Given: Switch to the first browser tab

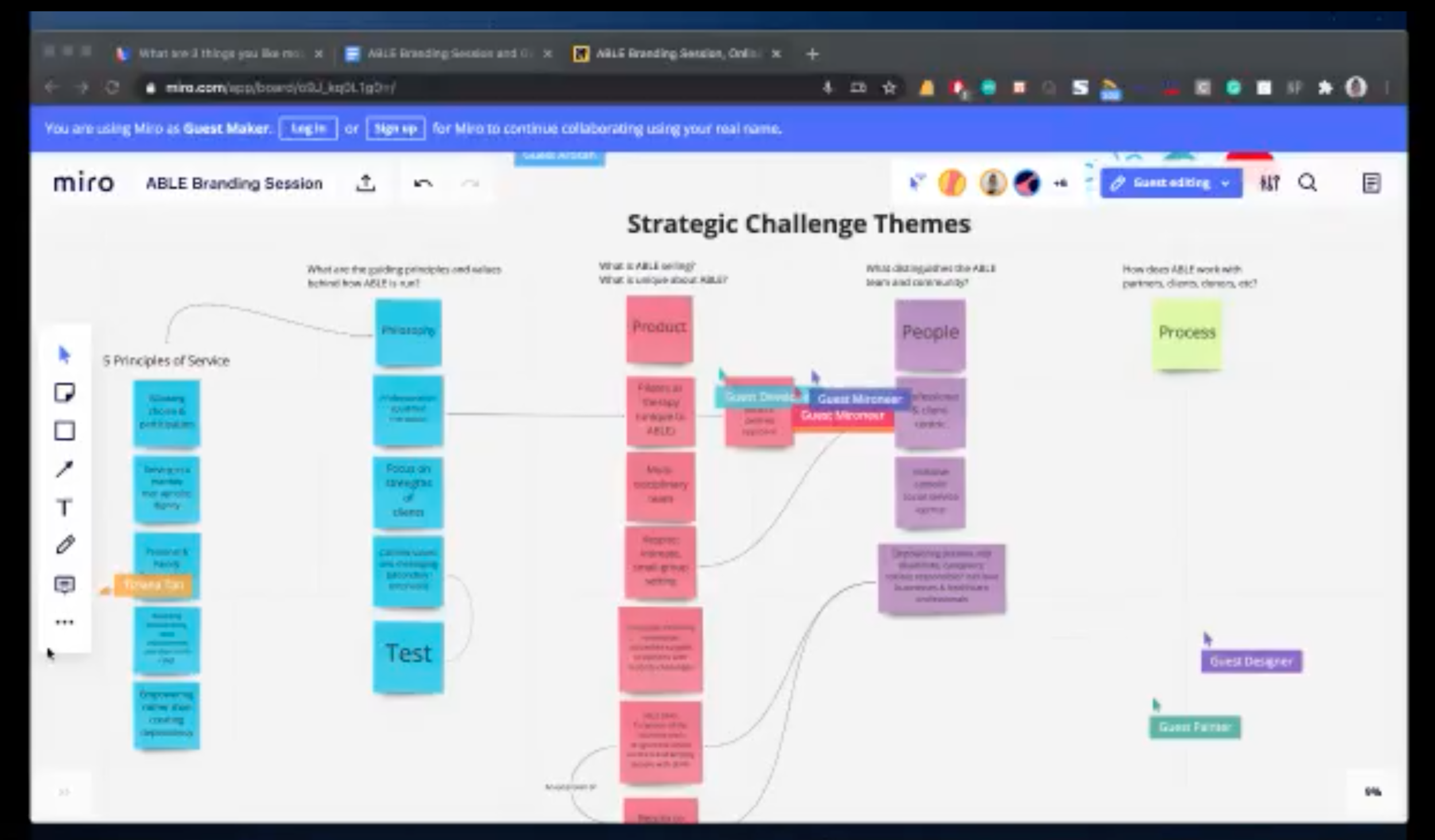Looking at the screenshot, I should click(x=218, y=54).
